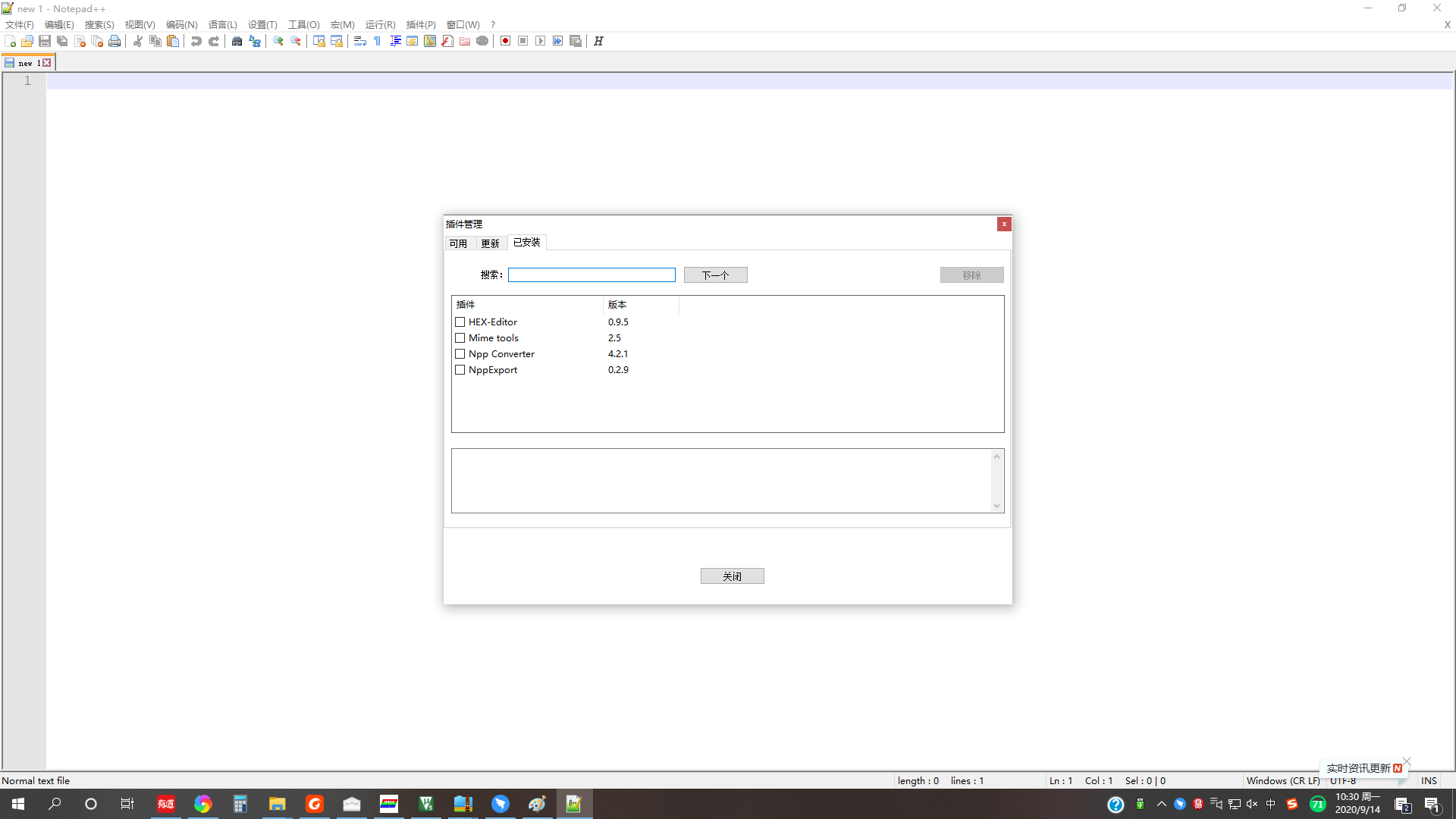Open the 编码(N) encoding menu
The image size is (1456, 819).
pos(181,24)
